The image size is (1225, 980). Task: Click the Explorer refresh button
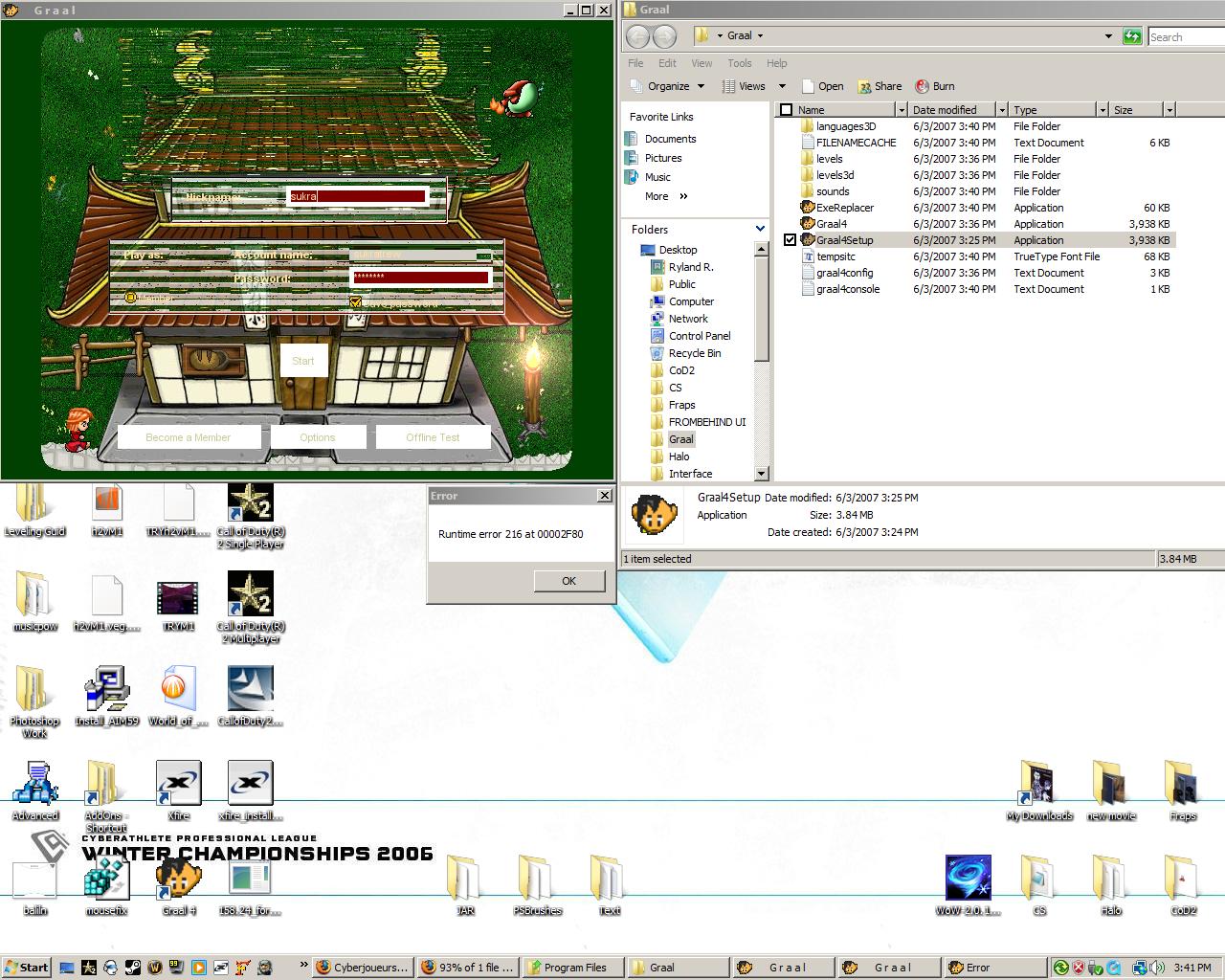pyautogui.click(x=1132, y=36)
